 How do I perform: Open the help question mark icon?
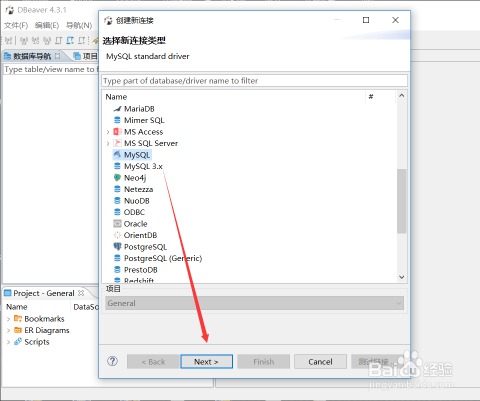pyautogui.click(x=112, y=361)
